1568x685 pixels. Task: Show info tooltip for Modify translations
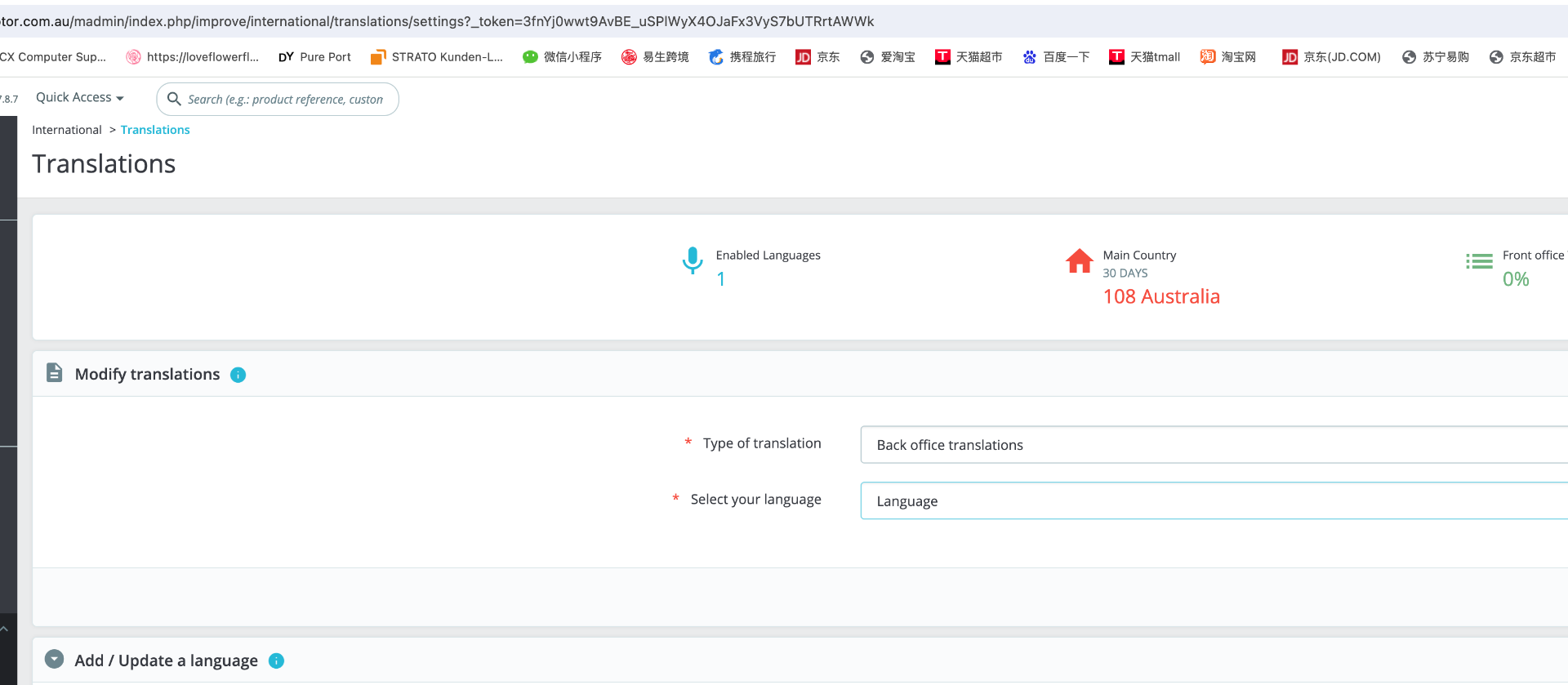tap(238, 375)
